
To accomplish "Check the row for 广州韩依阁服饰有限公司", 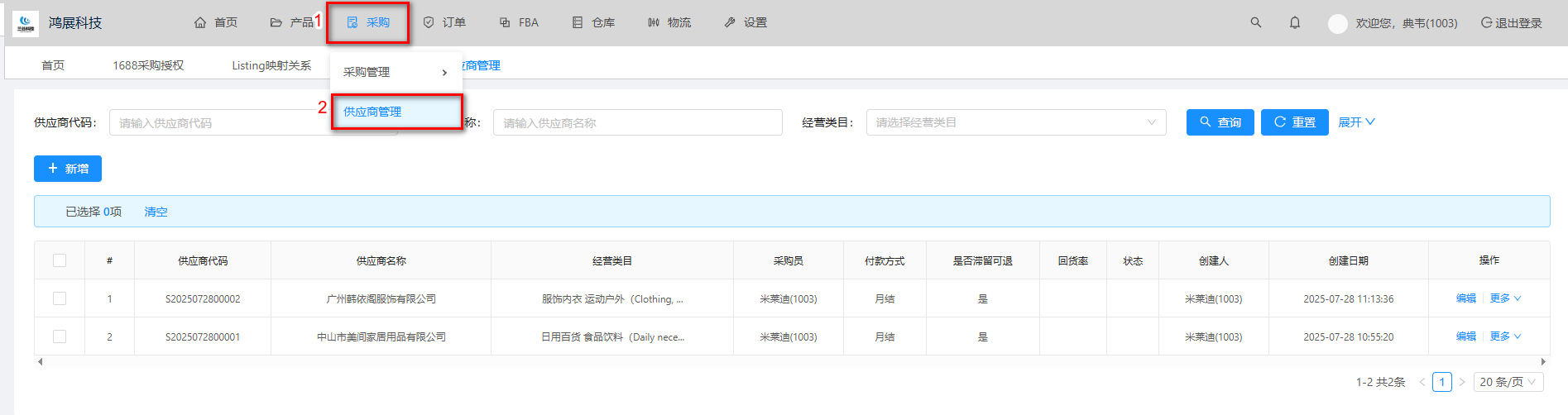I will (60, 298).
